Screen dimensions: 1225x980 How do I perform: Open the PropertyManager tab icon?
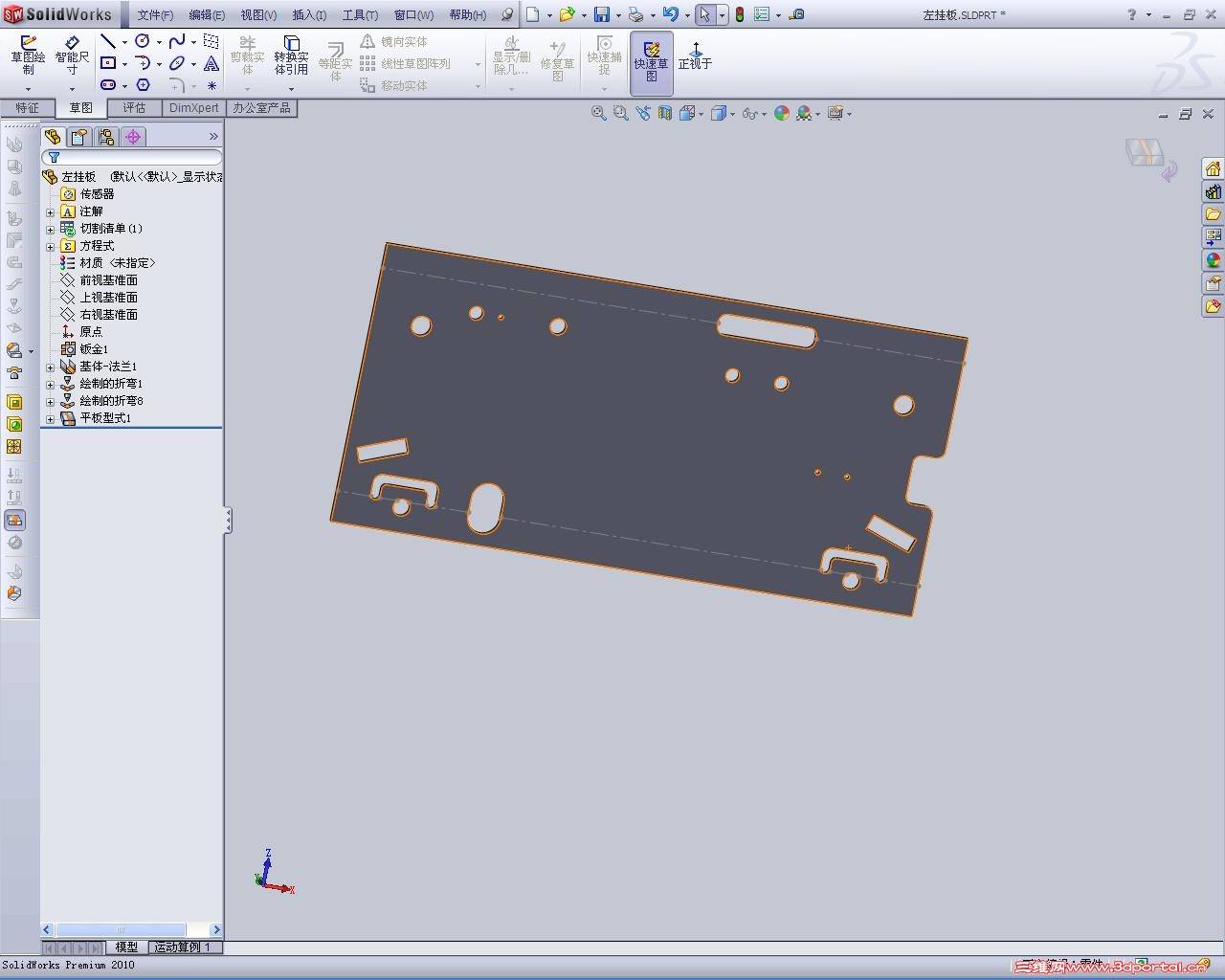point(79,137)
